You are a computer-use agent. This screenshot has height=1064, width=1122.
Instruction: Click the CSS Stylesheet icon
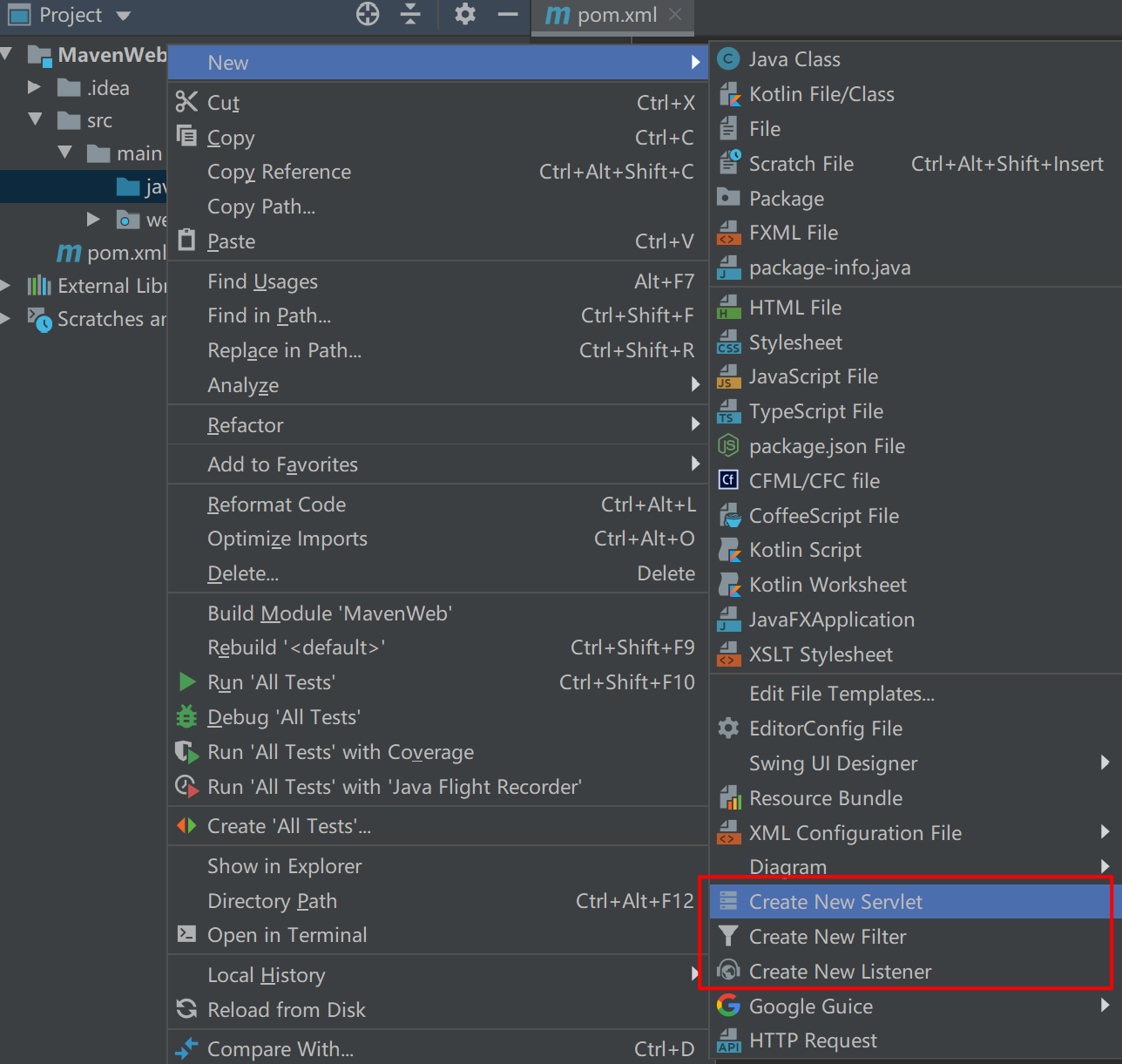point(728,342)
